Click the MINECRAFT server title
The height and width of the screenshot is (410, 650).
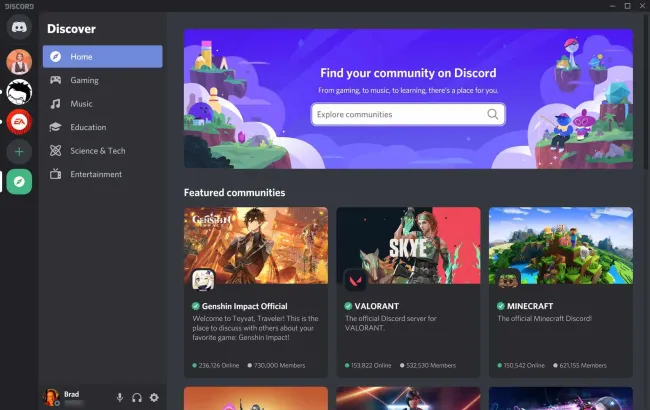(530, 306)
